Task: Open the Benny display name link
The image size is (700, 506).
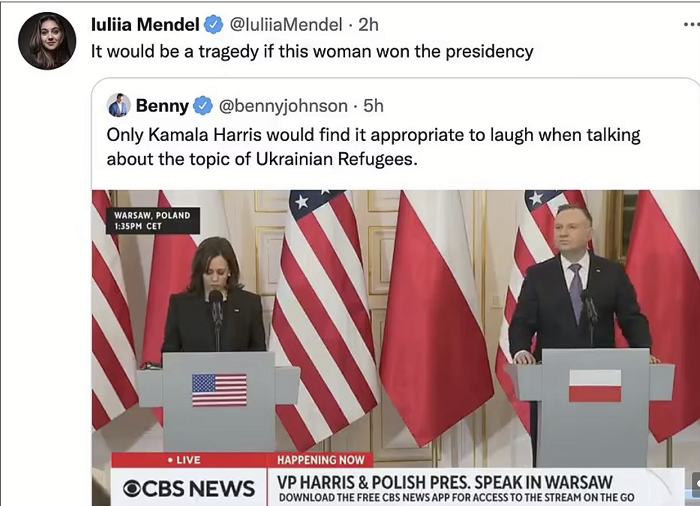Action: 162,106
